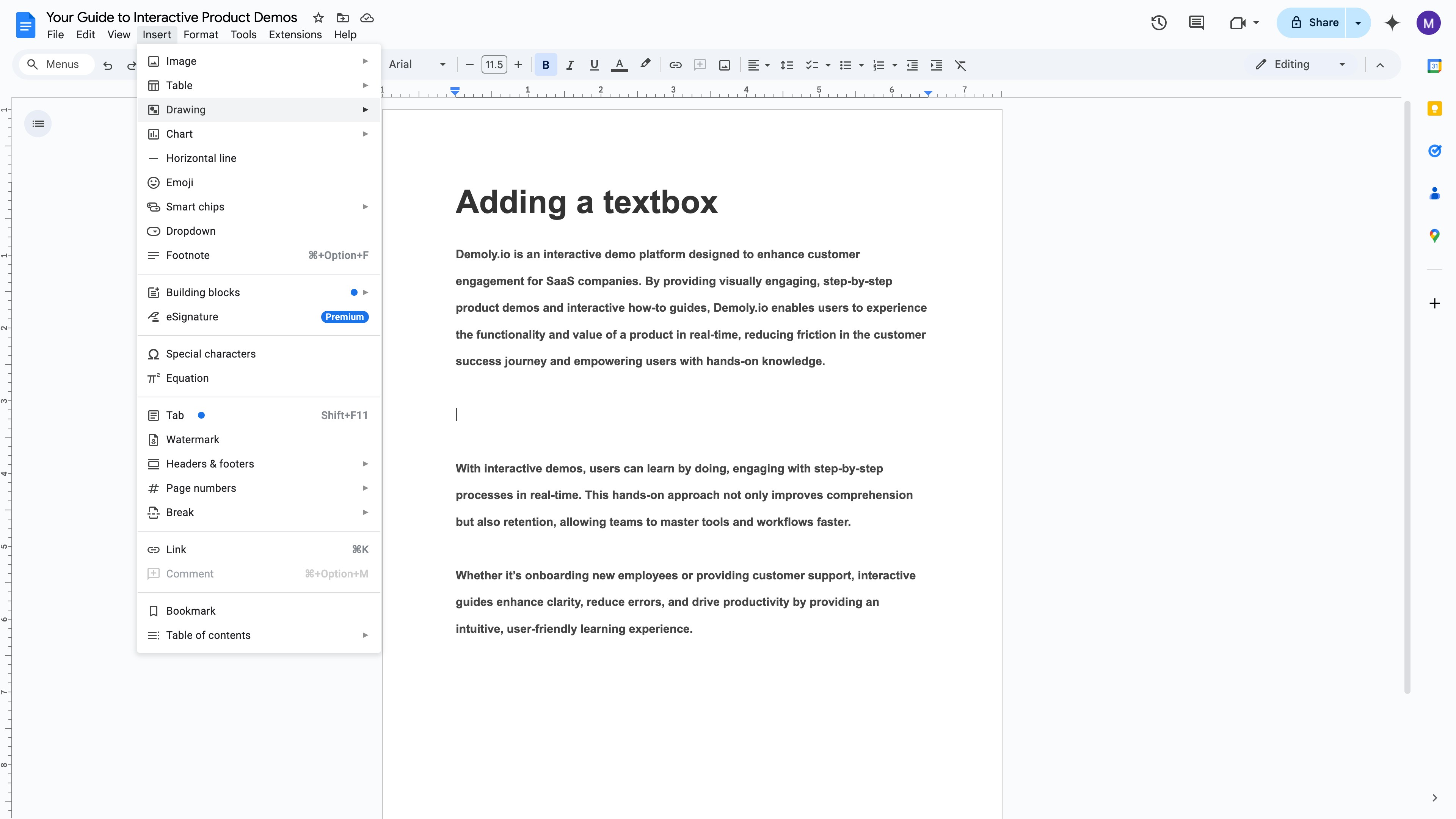
Task: Star this document
Action: 318,17
